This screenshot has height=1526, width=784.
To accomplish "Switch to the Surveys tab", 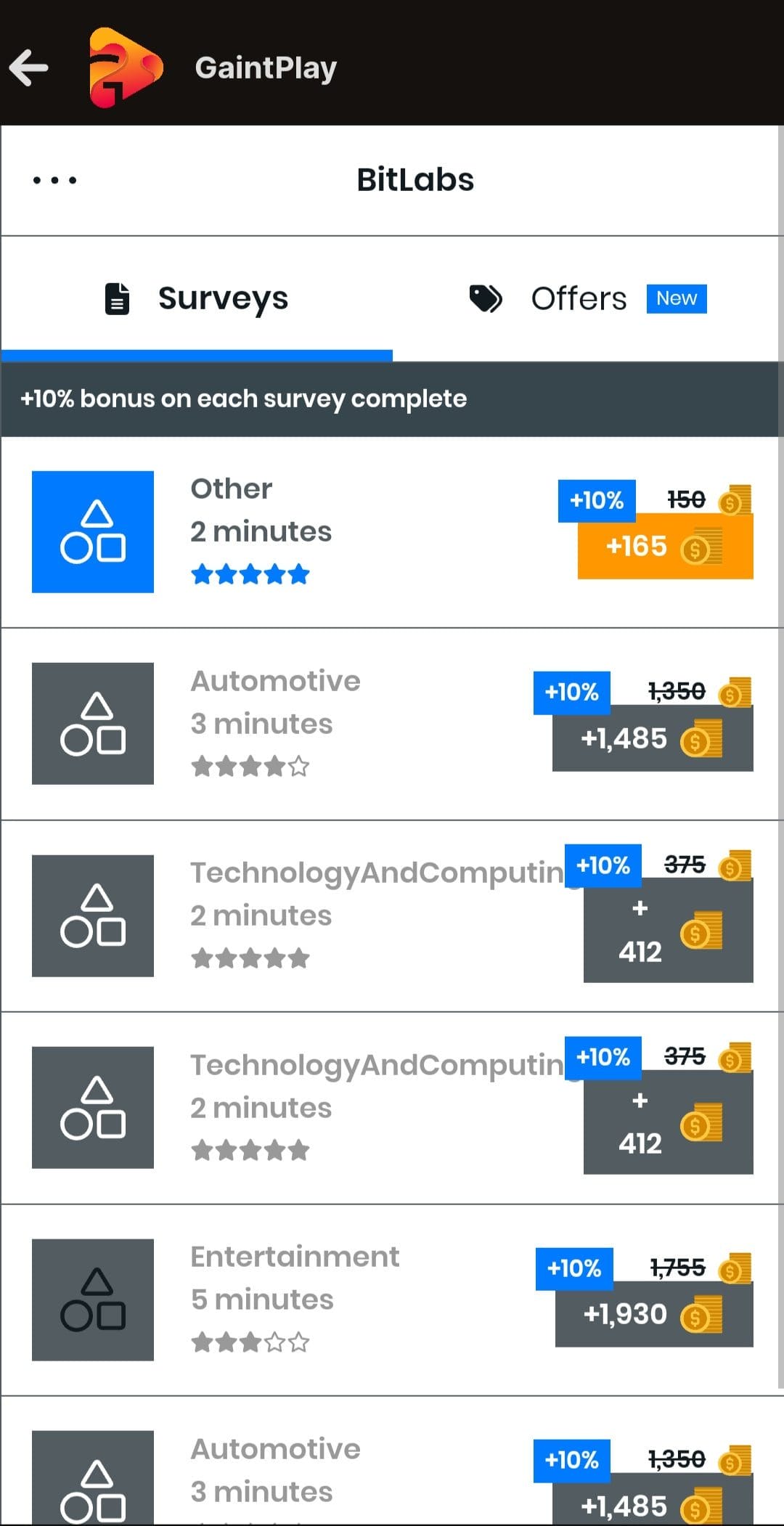I will point(197,298).
